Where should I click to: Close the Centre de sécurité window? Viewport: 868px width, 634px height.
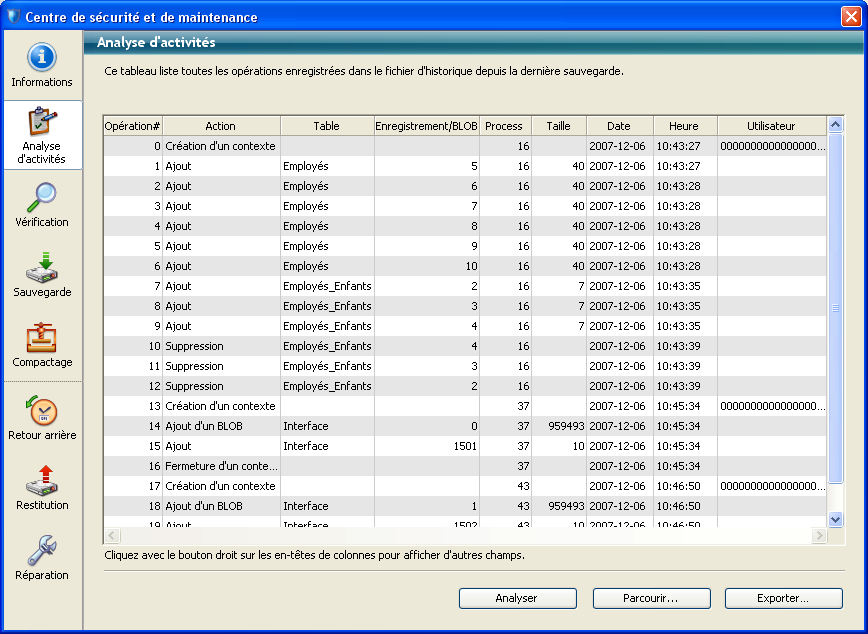pos(851,17)
